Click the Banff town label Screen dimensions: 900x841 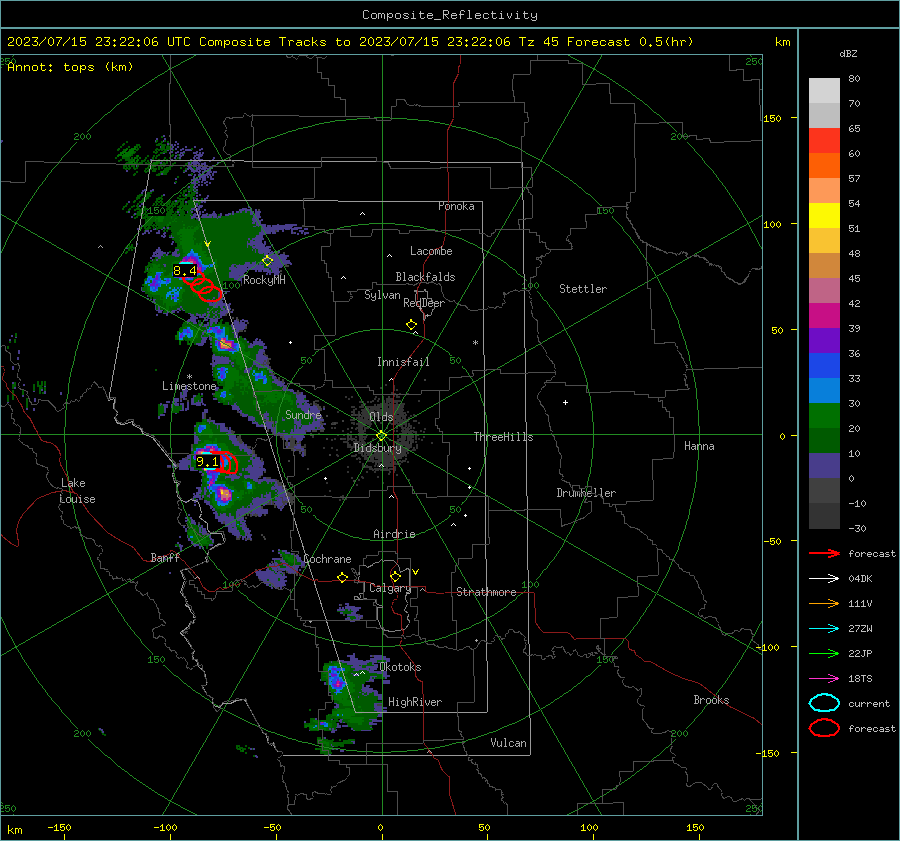[165, 558]
